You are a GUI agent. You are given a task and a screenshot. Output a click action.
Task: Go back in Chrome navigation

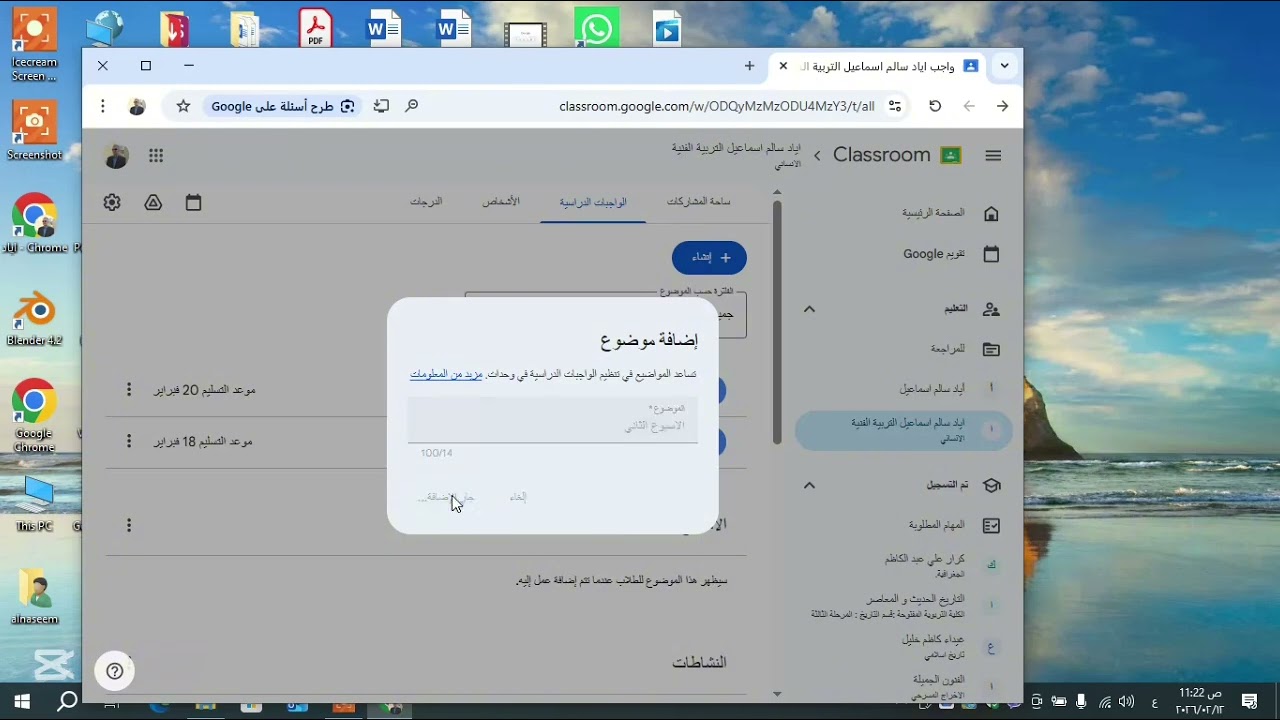coord(969,106)
